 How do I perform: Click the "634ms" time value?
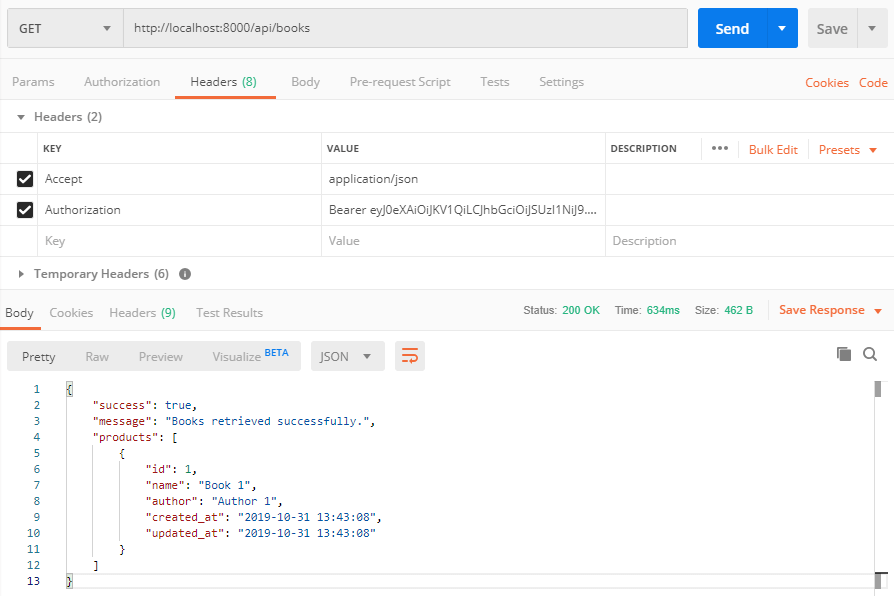click(663, 310)
